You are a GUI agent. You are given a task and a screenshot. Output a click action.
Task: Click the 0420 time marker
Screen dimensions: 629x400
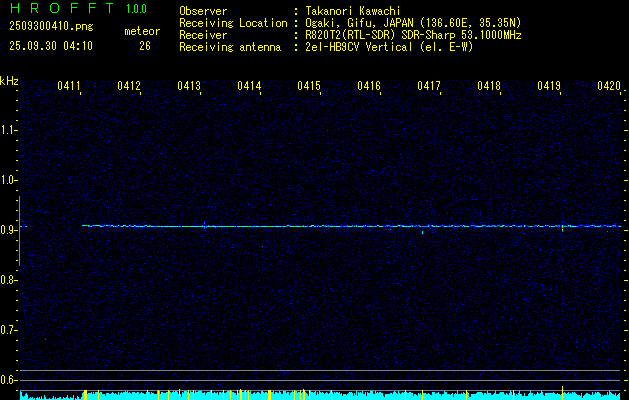click(609, 86)
